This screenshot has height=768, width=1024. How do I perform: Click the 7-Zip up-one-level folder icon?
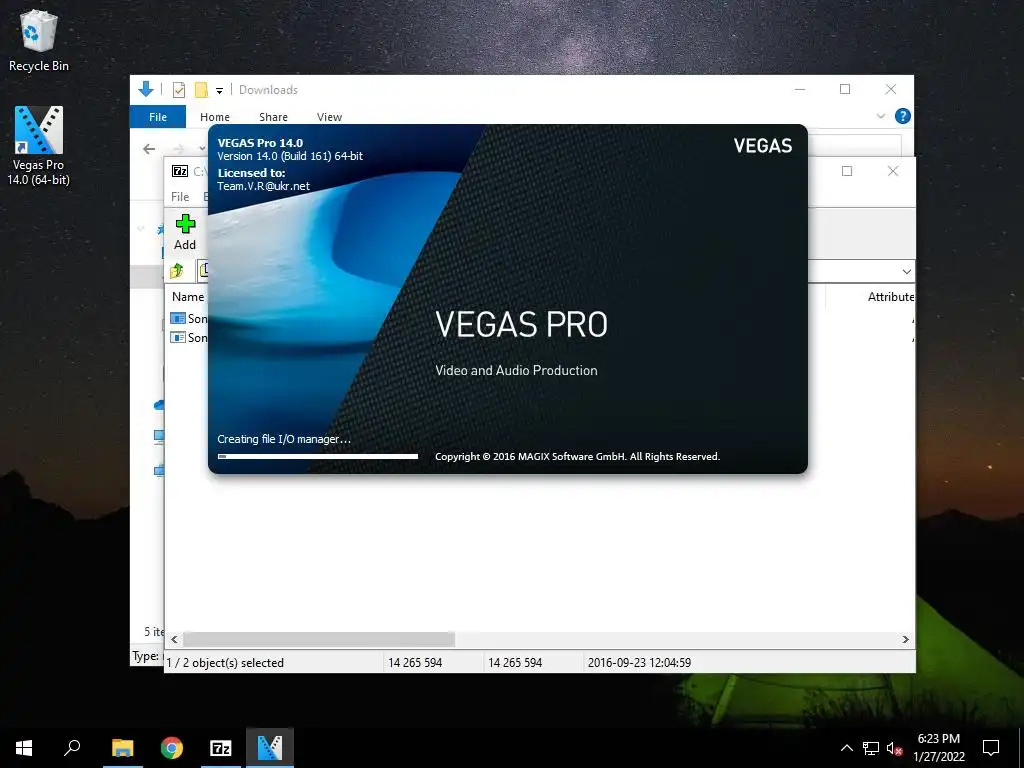point(177,270)
